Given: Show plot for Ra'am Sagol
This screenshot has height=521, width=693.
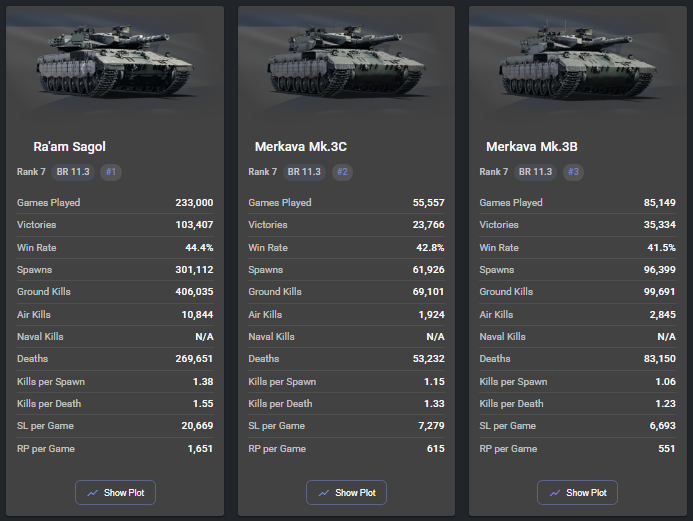Looking at the screenshot, I should pos(115,492).
